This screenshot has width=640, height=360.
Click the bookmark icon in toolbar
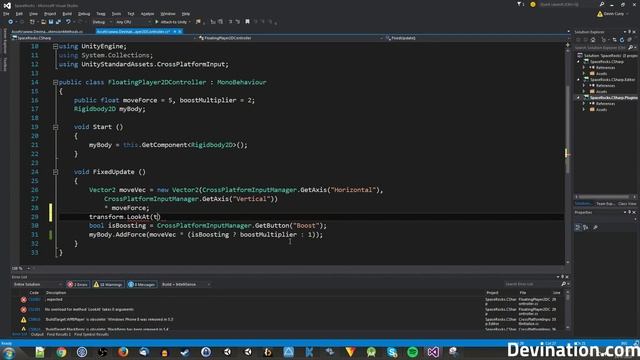pyautogui.click(x=247, y=22)
